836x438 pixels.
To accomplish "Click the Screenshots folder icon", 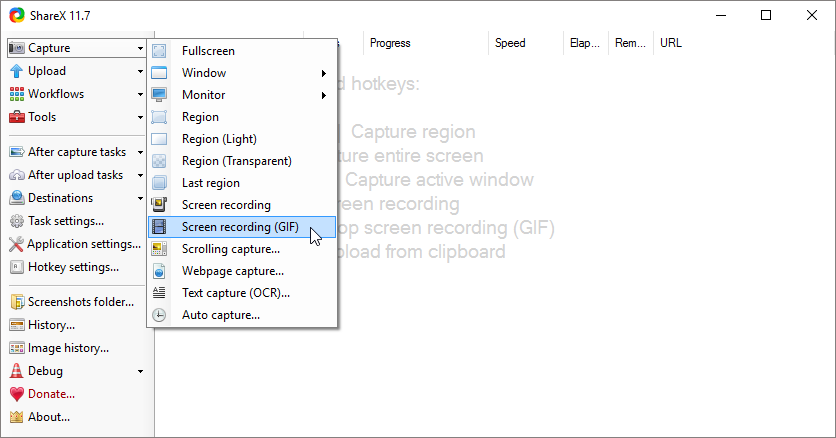I will point(17,302).
